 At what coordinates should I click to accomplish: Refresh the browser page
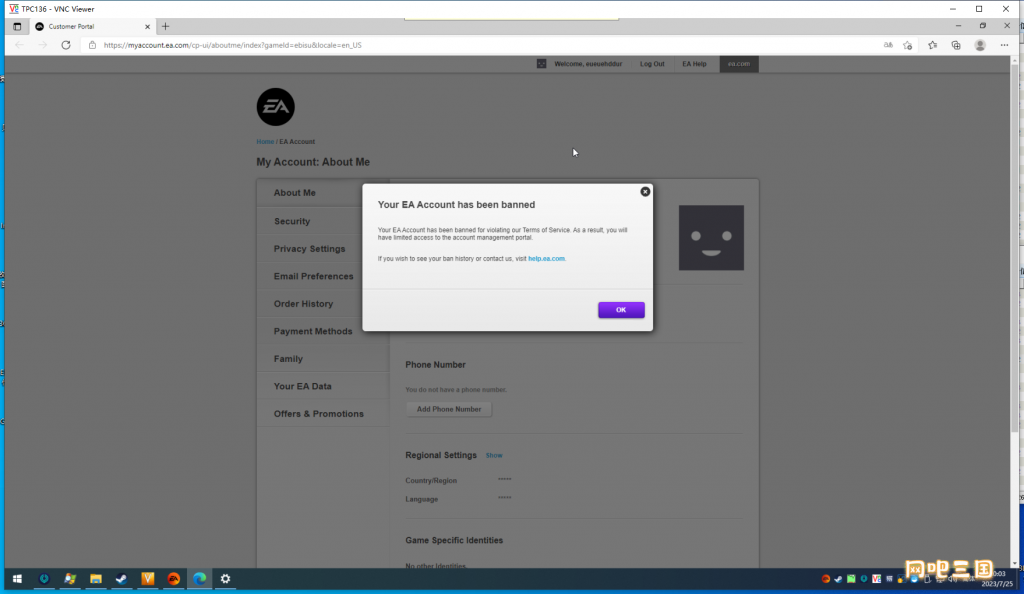[x=66, y=45]
